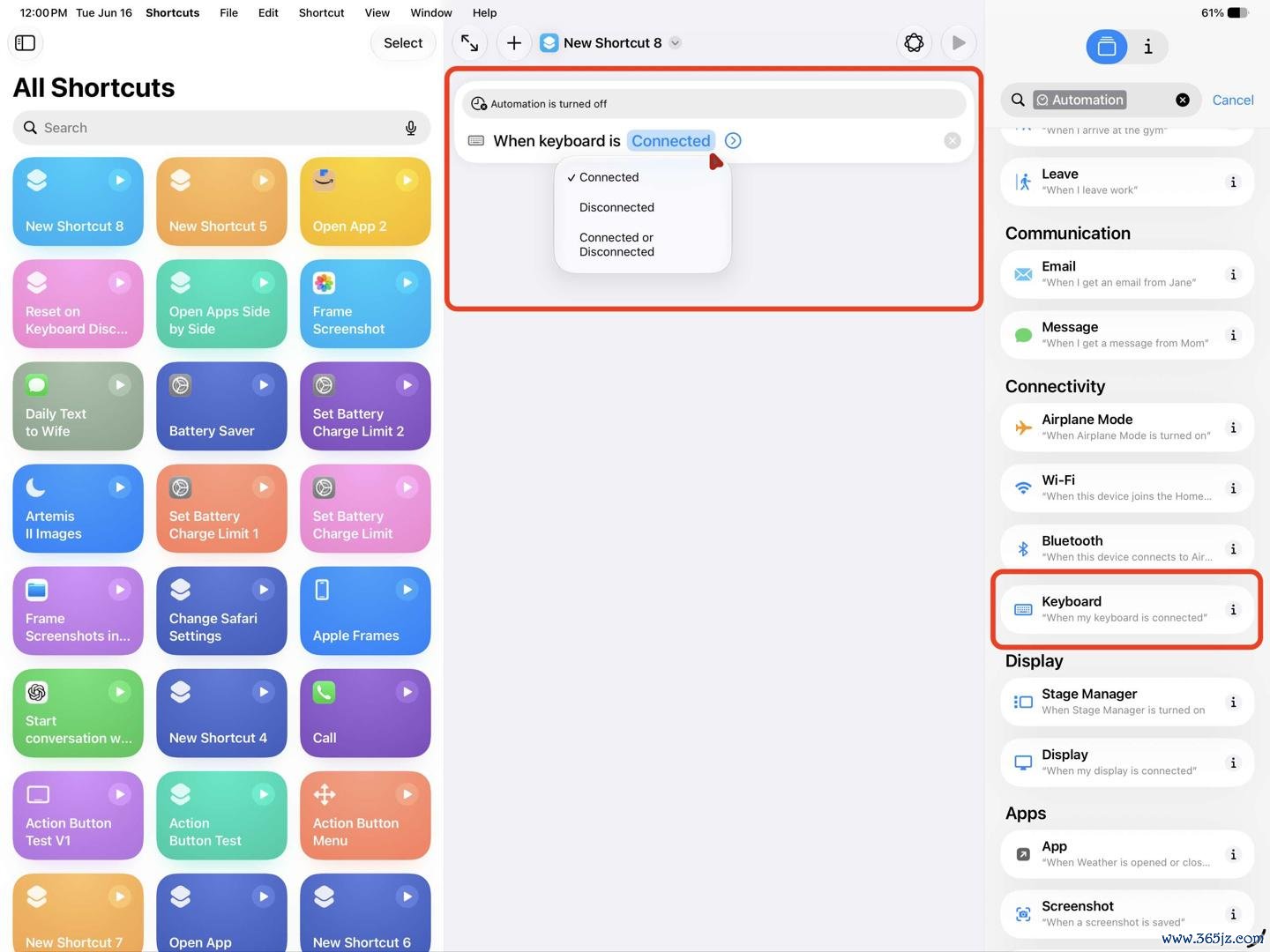Run the Apple Frames shortcut

(x=407, y=589)
